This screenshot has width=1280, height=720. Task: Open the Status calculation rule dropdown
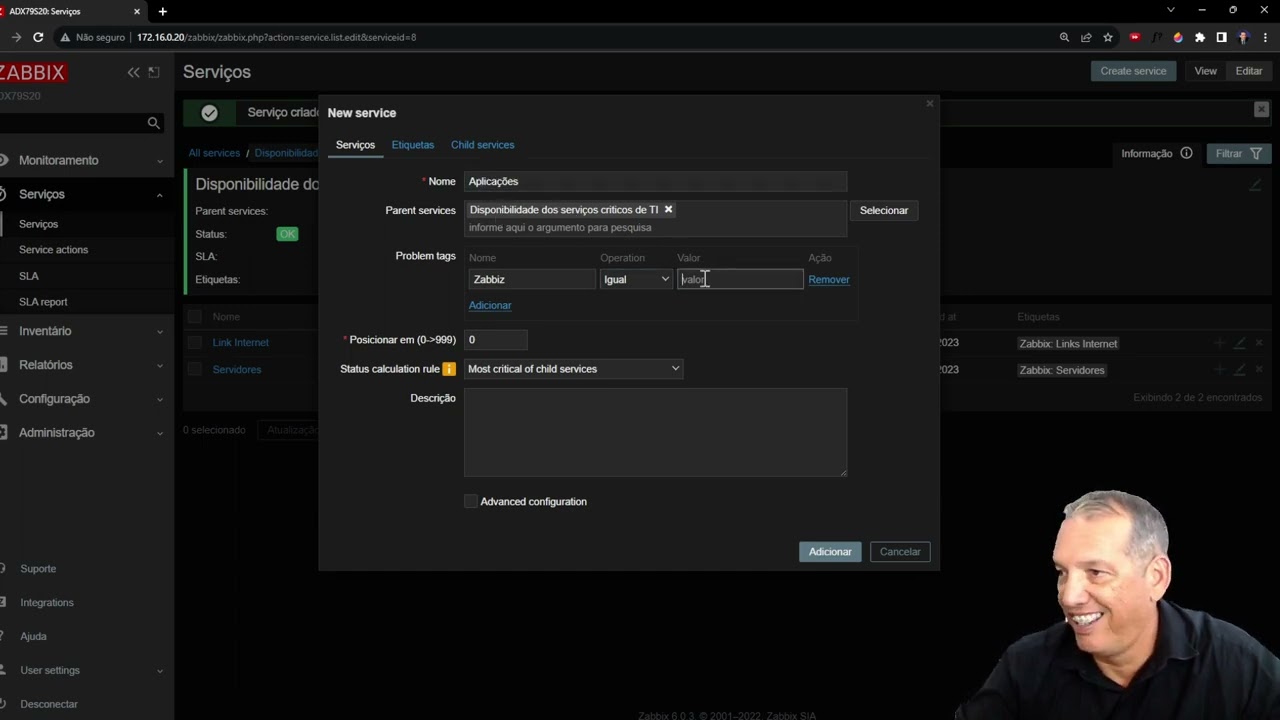(x=574, y=369)
